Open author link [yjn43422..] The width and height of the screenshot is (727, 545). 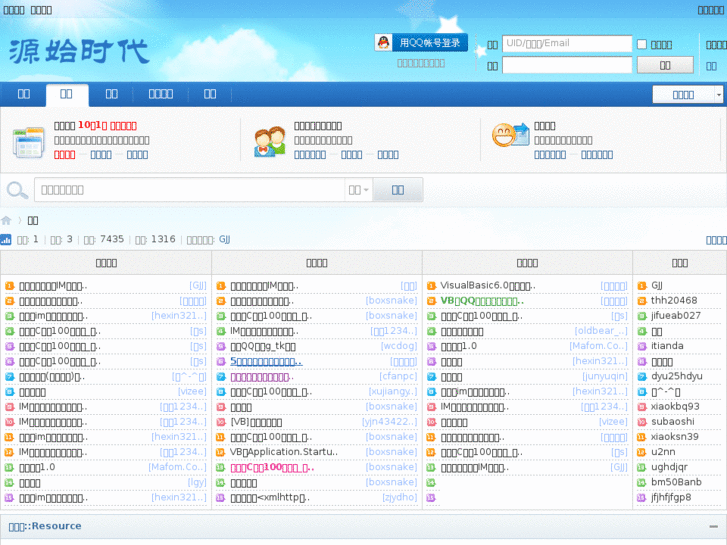point(389,422)
